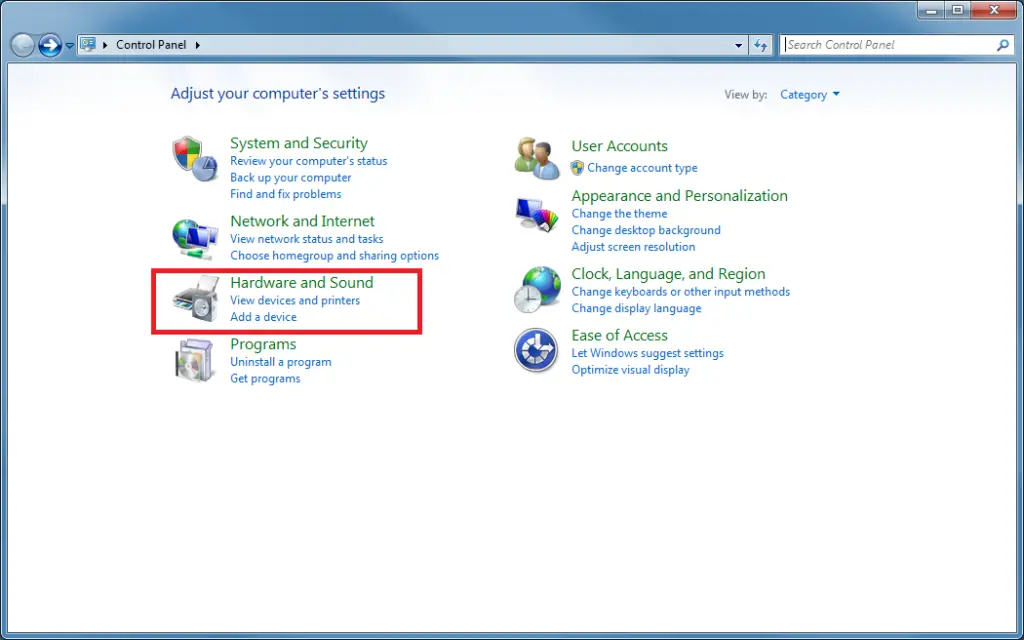
Task: Close the Control Panel window
Action: coord(994,10)
